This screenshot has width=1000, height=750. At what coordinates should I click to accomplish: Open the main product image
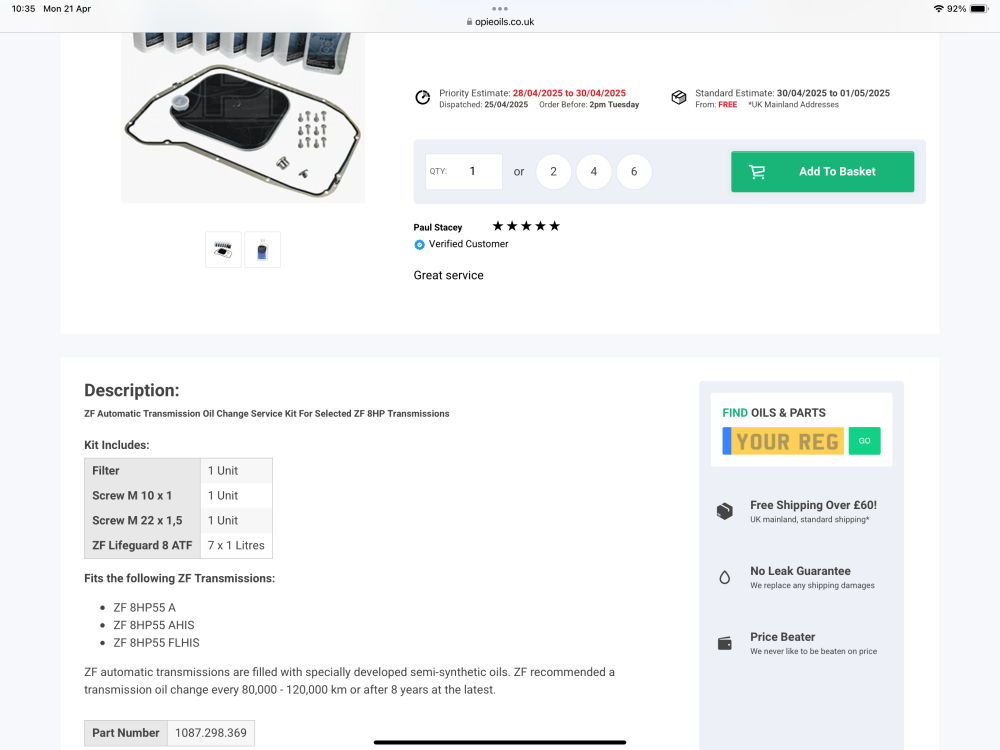[x=243, y=118]
